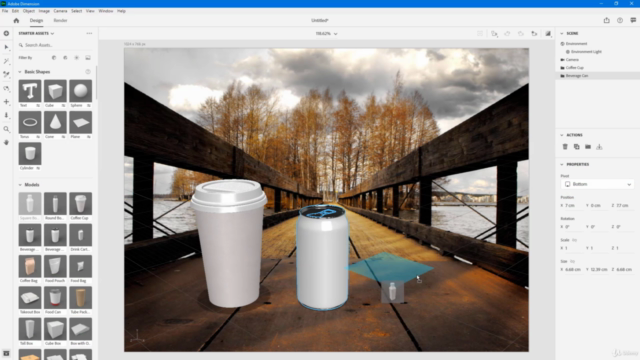Open the Pivot Bottom dropdown
This screenshot has width=640, height=360.
[598, 184]
